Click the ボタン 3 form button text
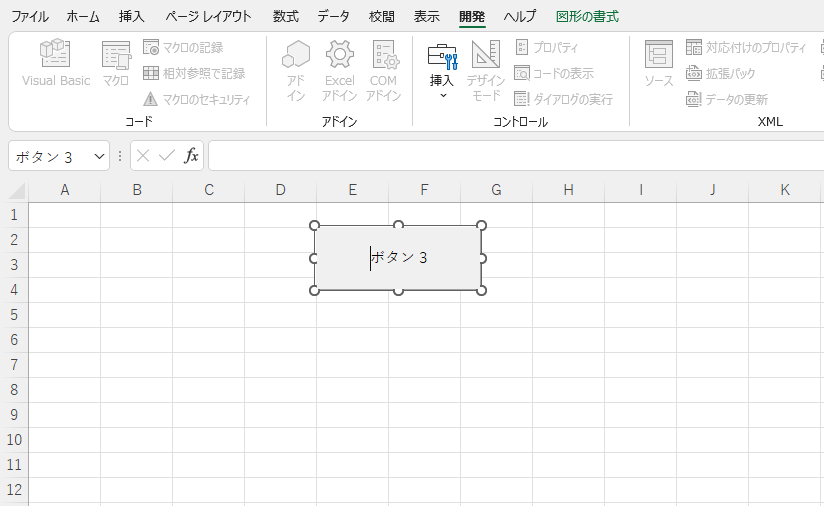 click(x=399, y=257)
